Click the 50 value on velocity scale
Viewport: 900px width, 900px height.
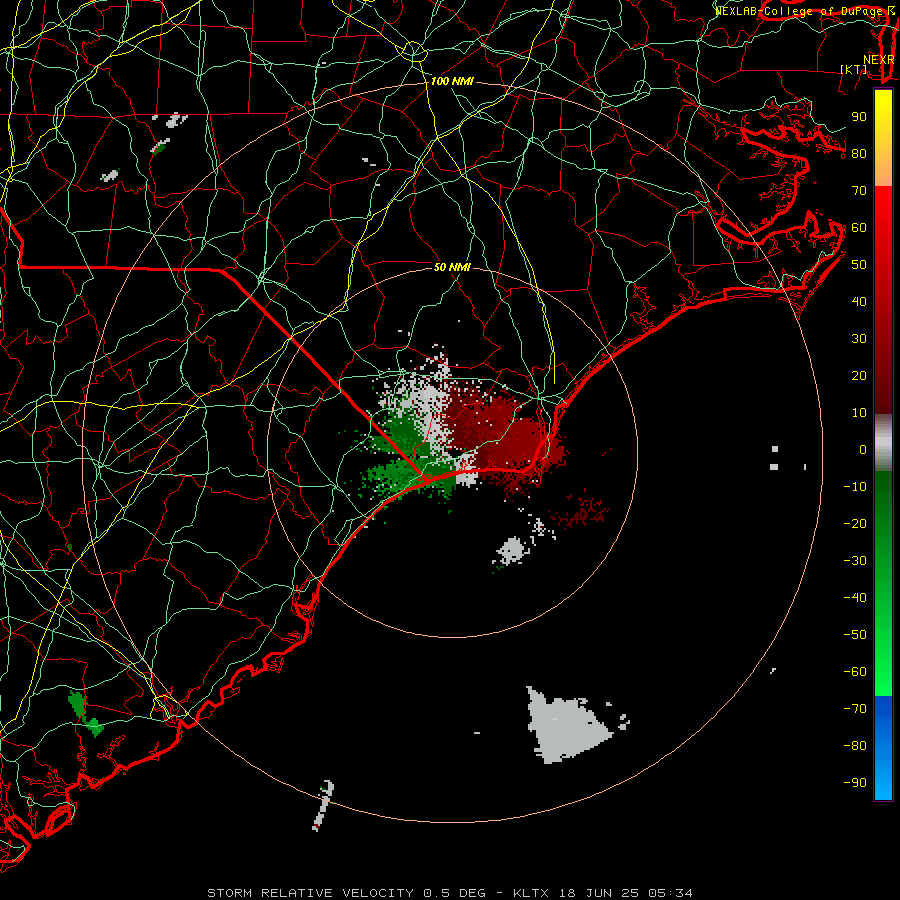click(x=859, y=265)
